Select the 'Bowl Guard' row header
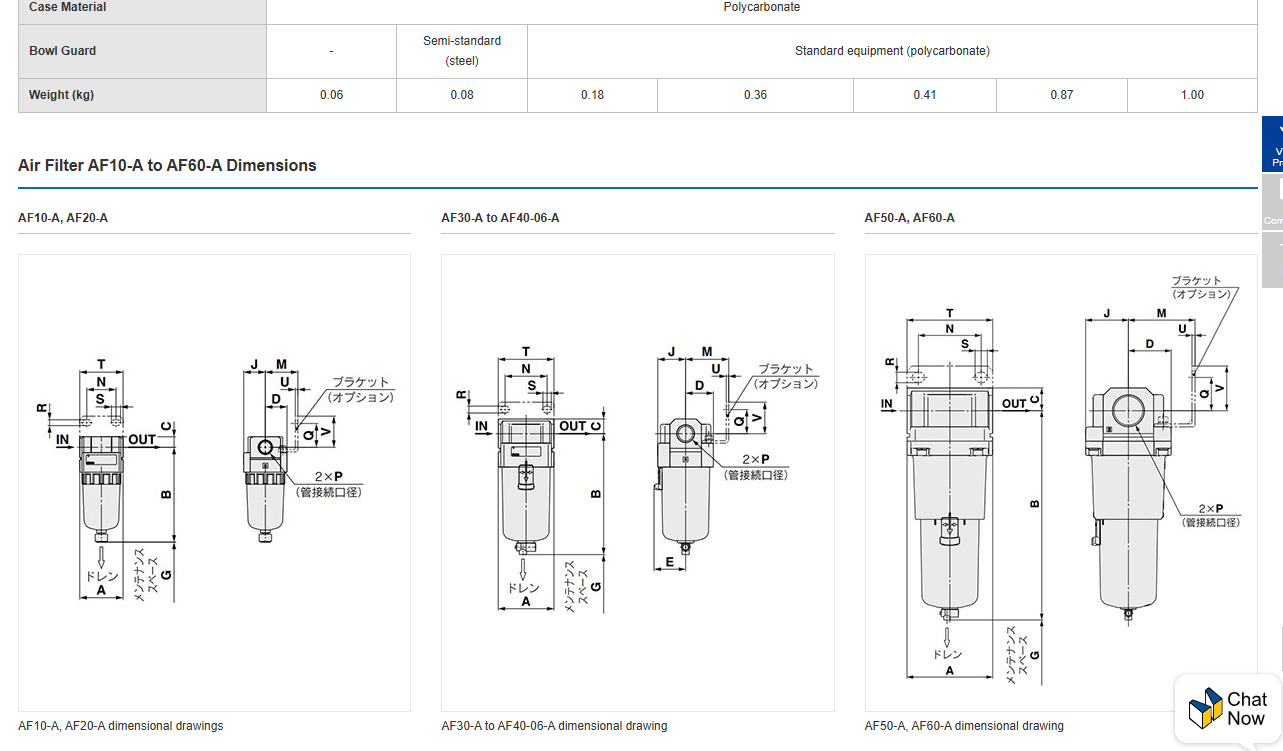1283x751 pixels. (x=142, y=51)
